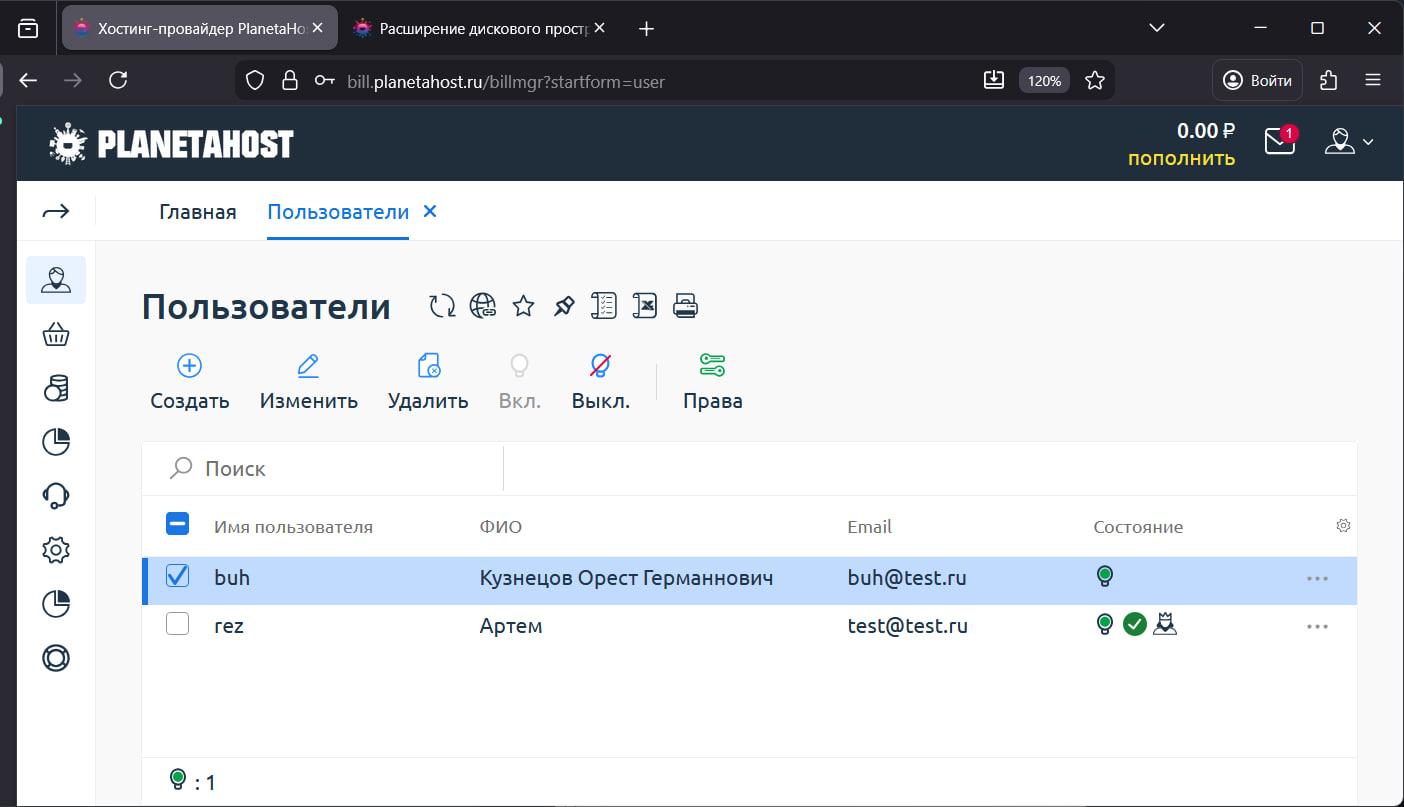
Task: Copy the page link via globe icon
Action: point(483,305)
